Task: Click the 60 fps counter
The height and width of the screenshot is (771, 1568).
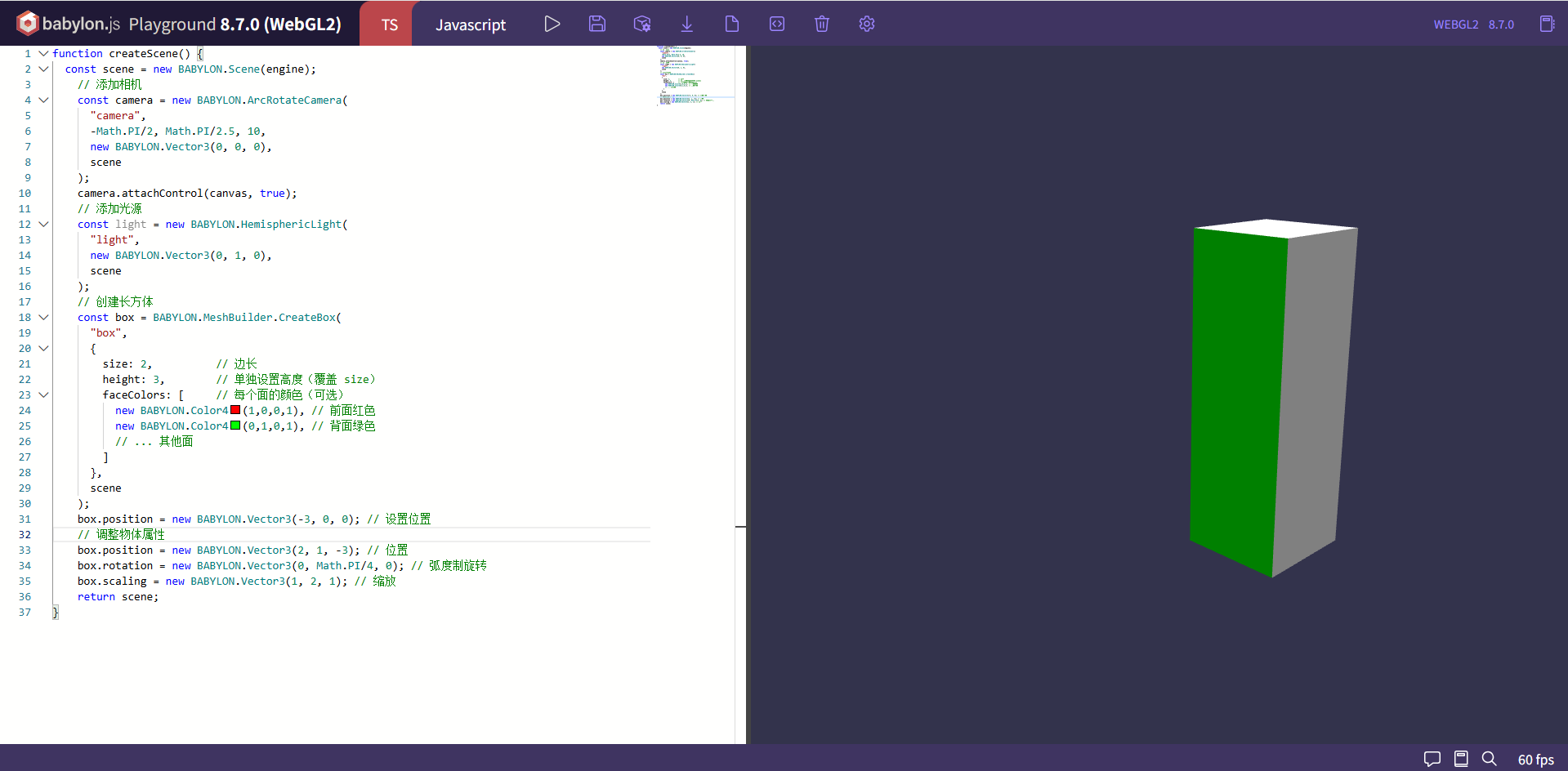Action: 1535,760
